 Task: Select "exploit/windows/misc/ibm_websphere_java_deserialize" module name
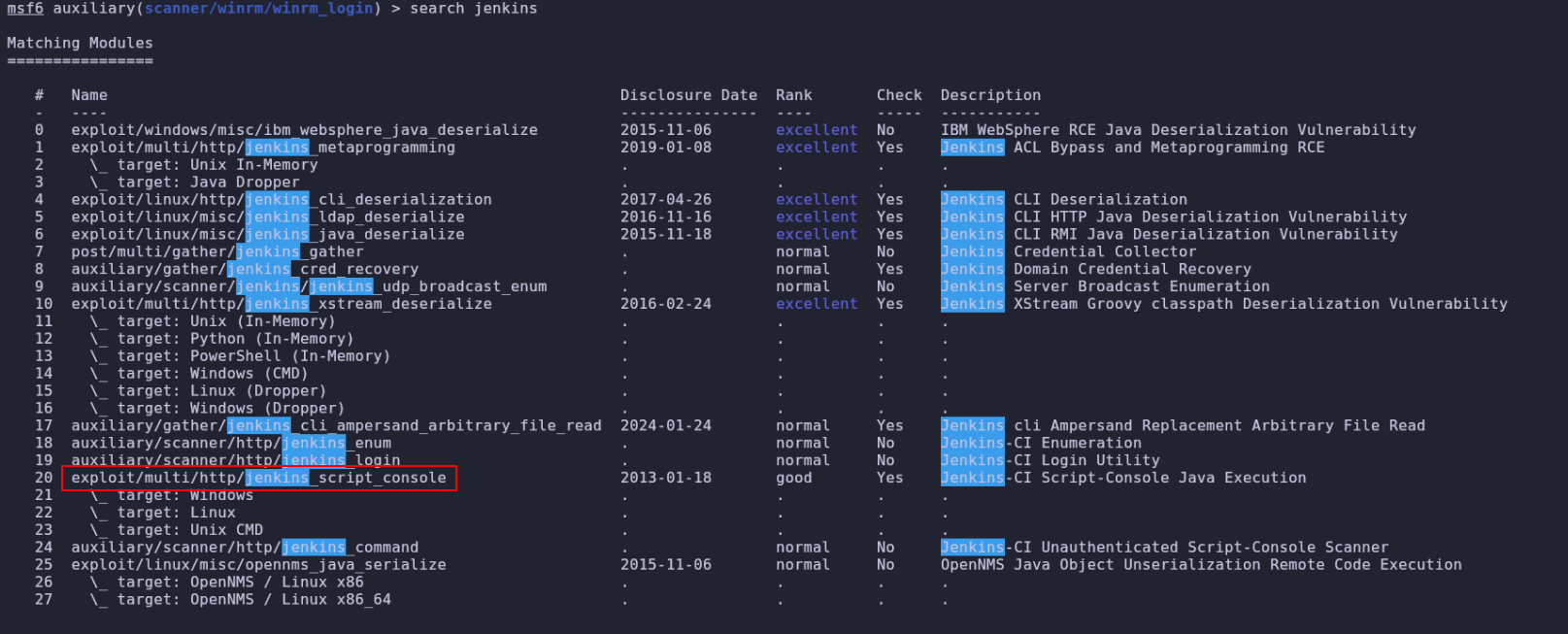tap(304, 130)
